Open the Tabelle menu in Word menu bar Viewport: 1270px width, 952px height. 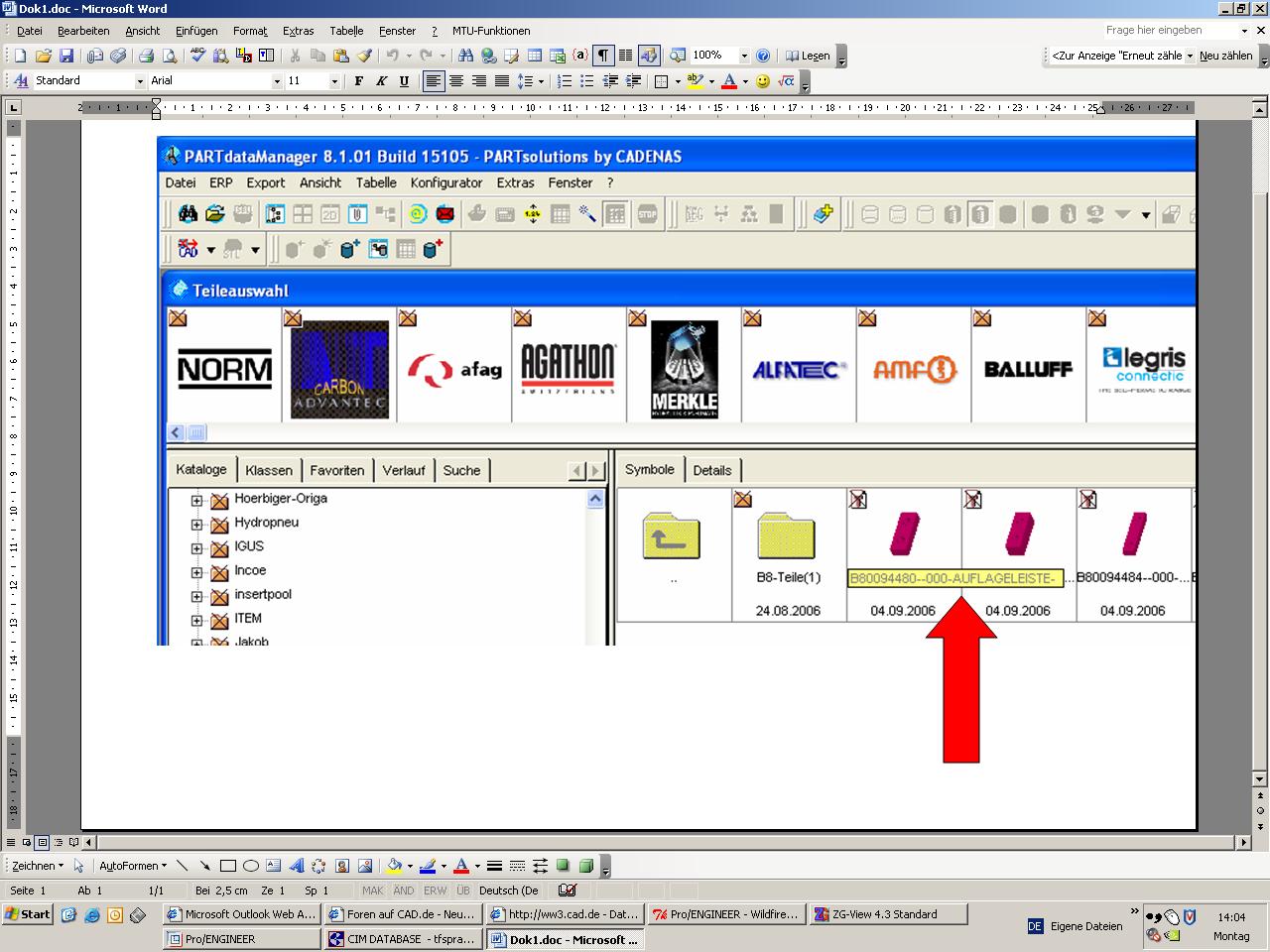346,31
